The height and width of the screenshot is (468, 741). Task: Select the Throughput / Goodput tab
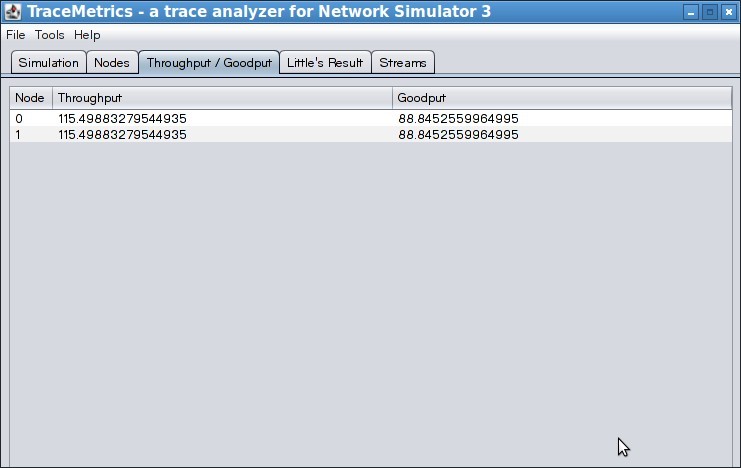[x=209, y=62]
